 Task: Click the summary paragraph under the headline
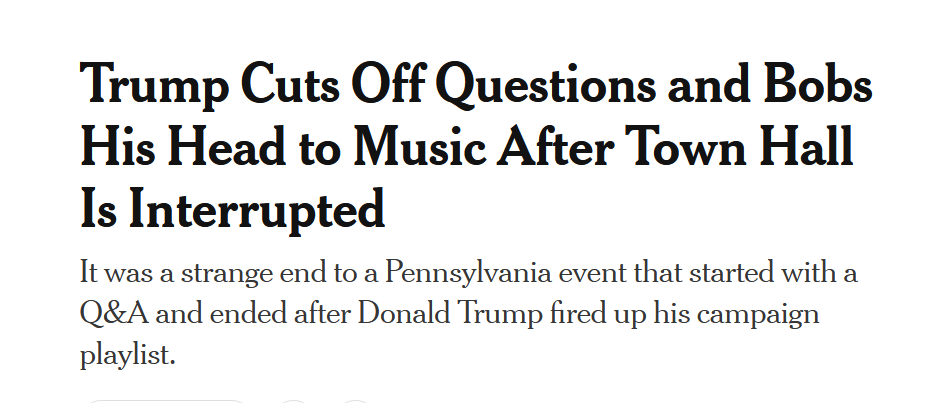coord(468,313)
